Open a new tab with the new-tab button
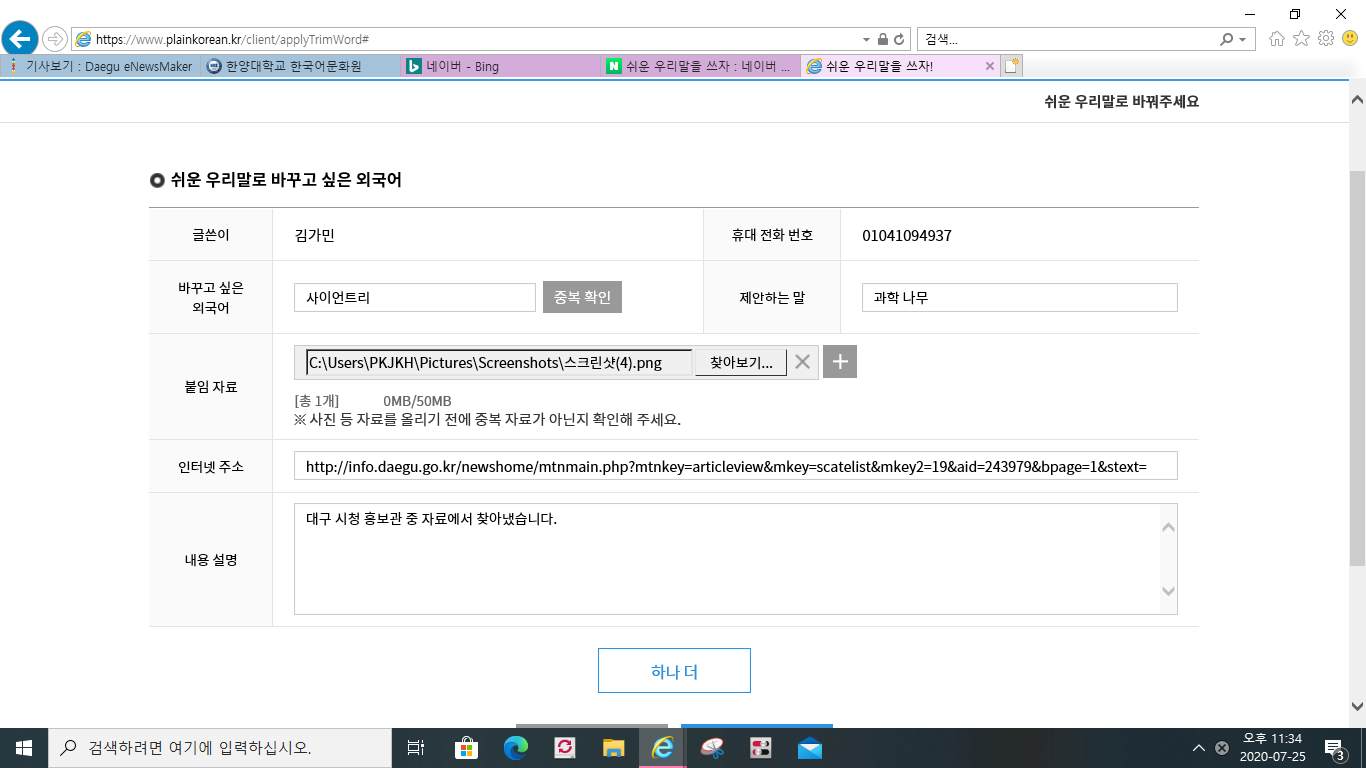Image resolution: width=1366 pixels, height=768 pixels. 1012,66
